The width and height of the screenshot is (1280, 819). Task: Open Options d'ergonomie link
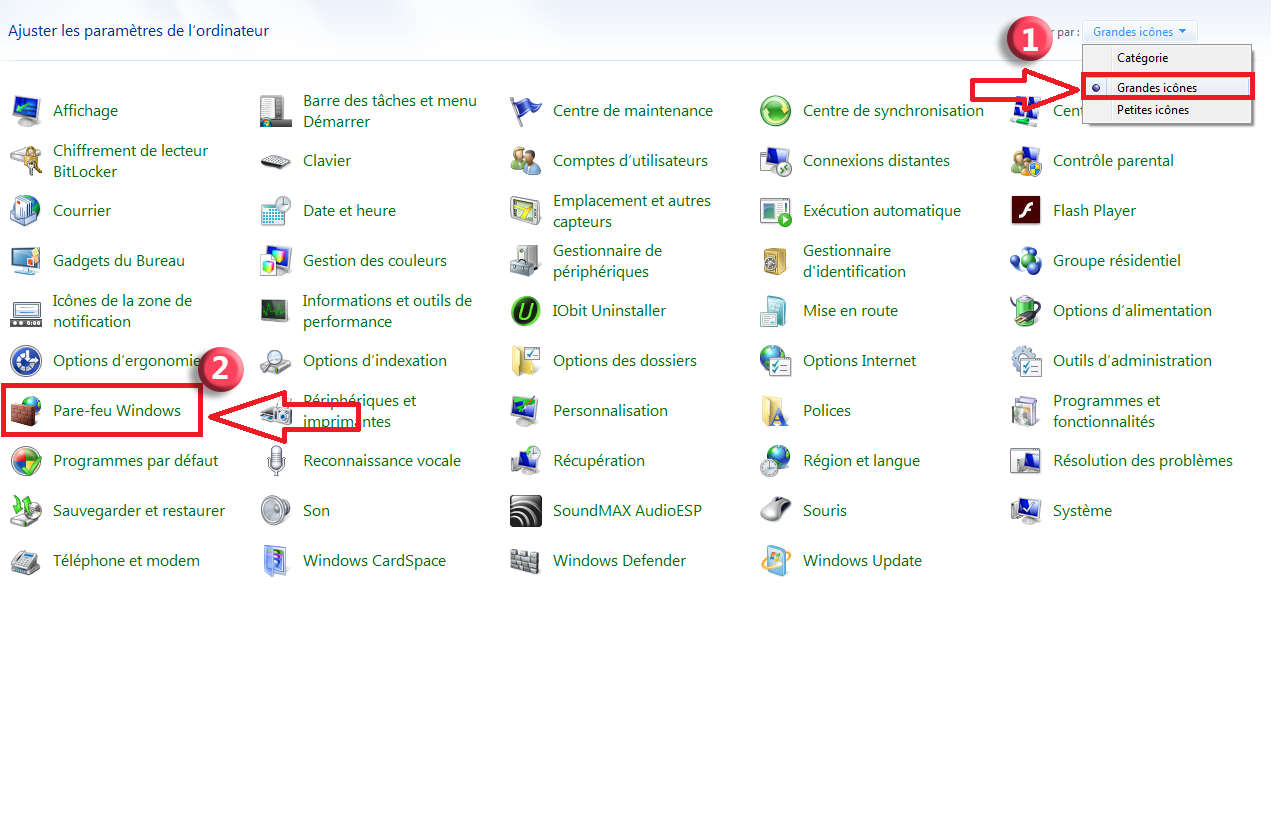(x=127, y=360)
